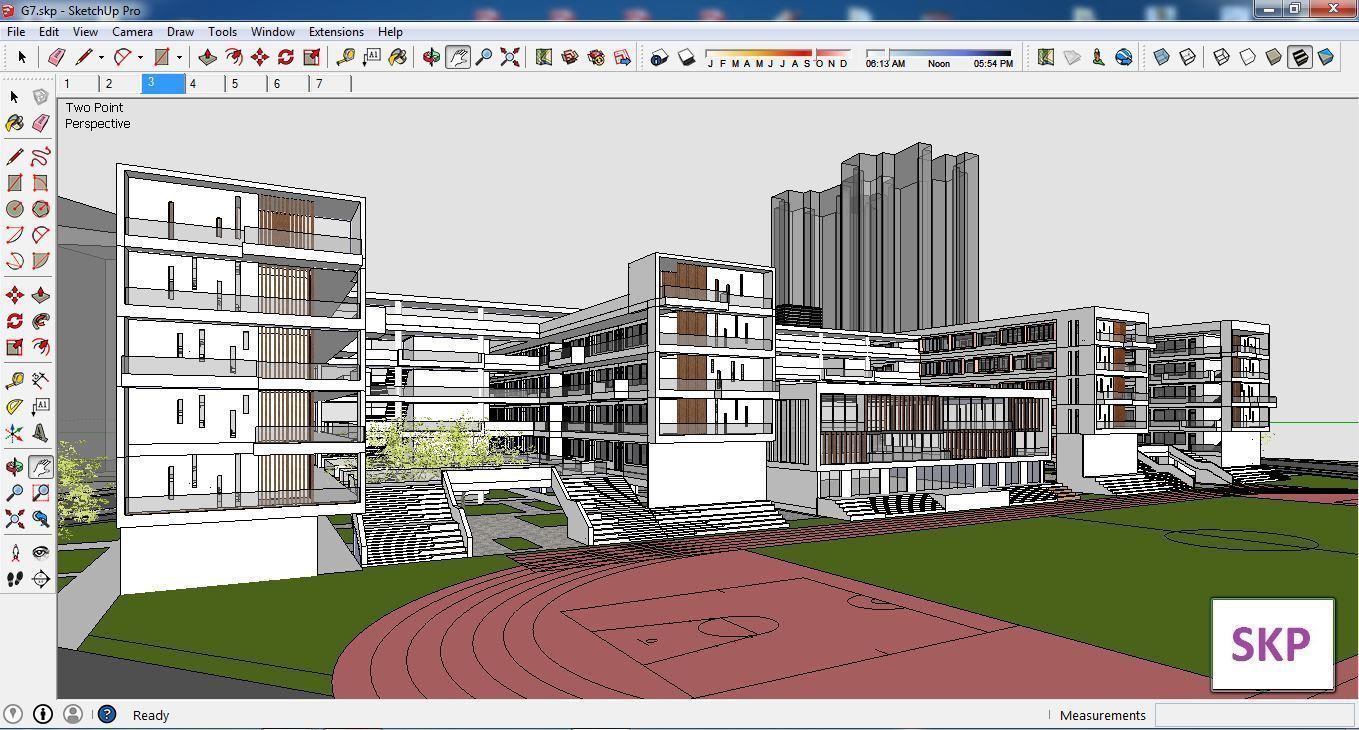Open Preview model in Google Earth icon
Viewport: 1359px width, 730px height.
pyautogui.click(x=1123, y=57)
